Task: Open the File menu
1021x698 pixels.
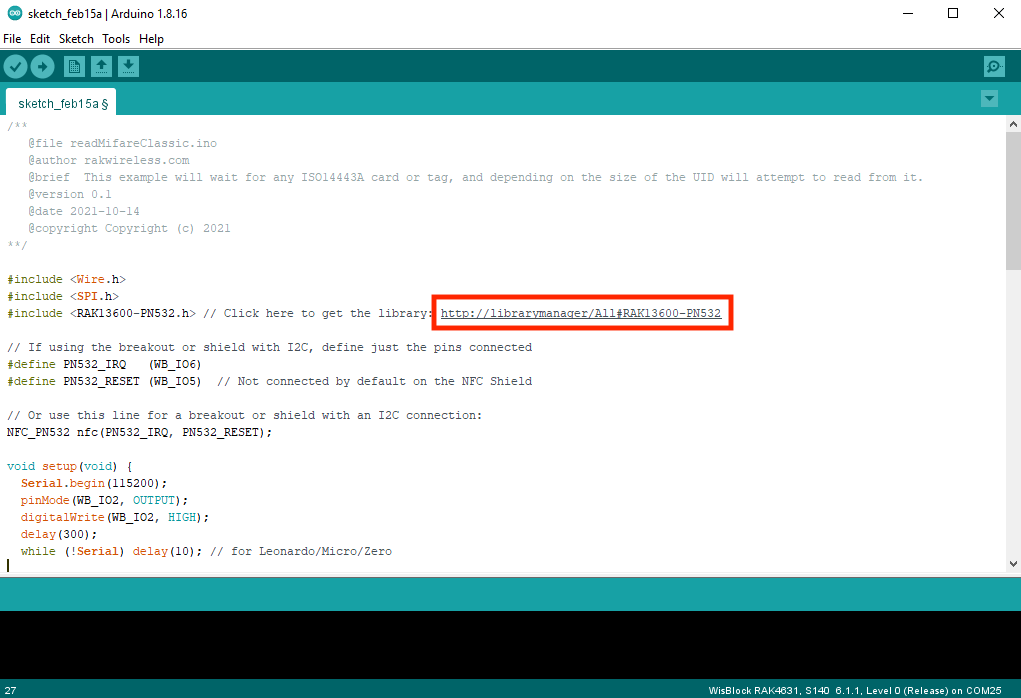Action: [x=12, y=39]
